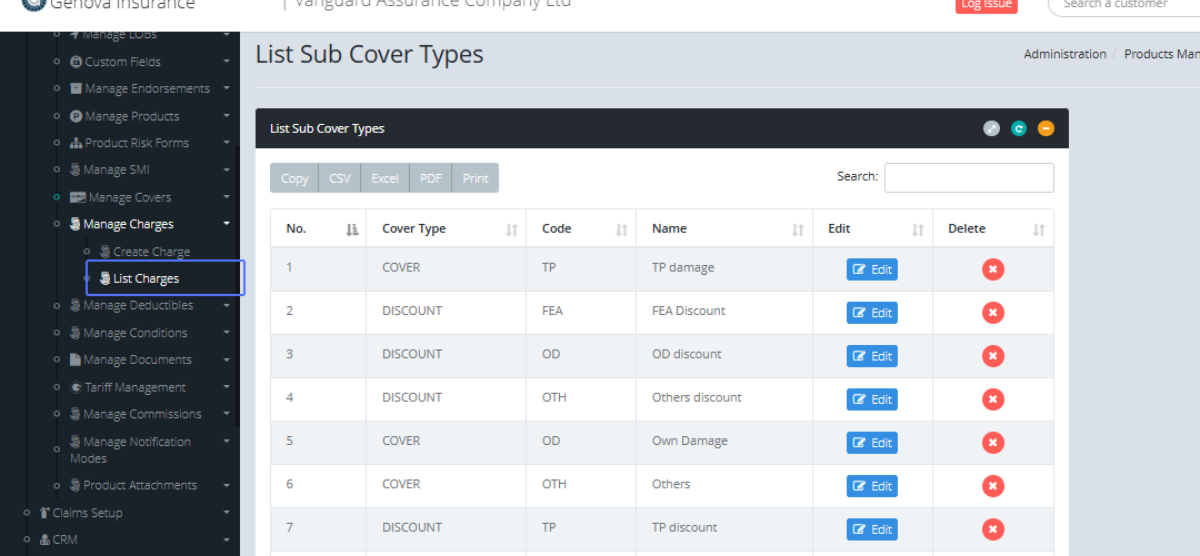Click the Administration breadcrumb link
Viewport: 1200px width, 556px height.
[1064, 54]
